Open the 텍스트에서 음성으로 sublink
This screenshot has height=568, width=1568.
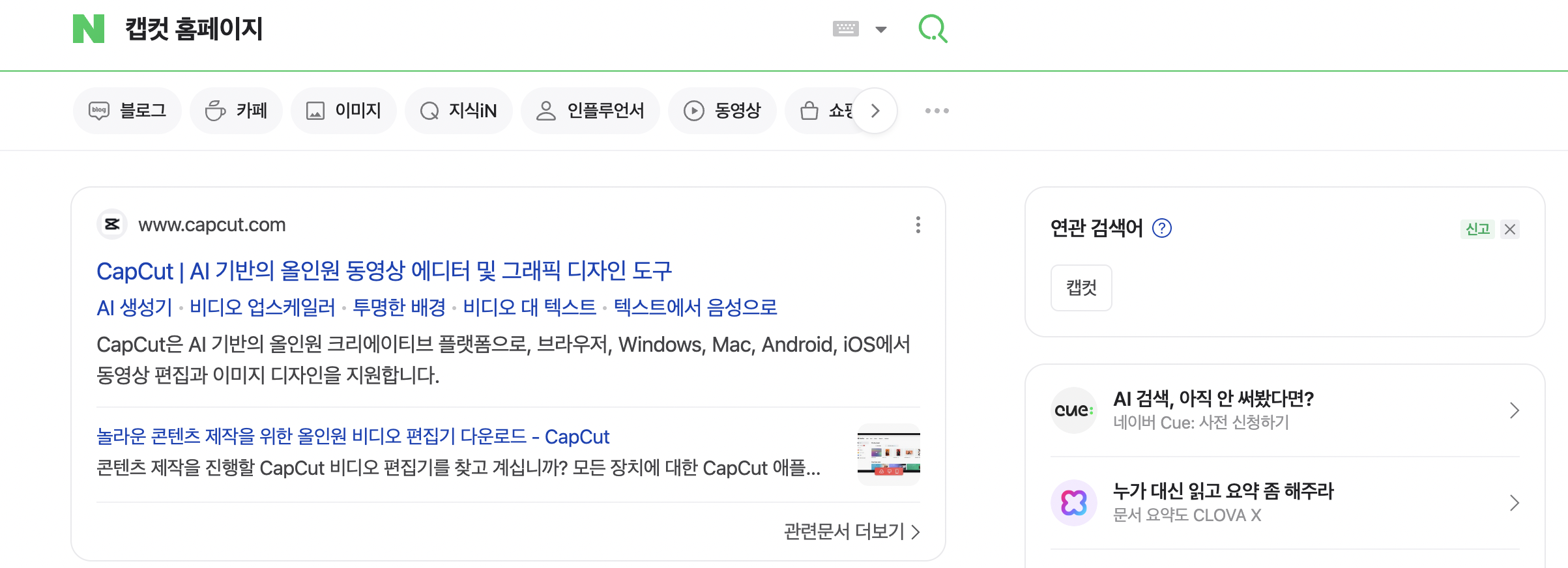click(x=695, y=307)
